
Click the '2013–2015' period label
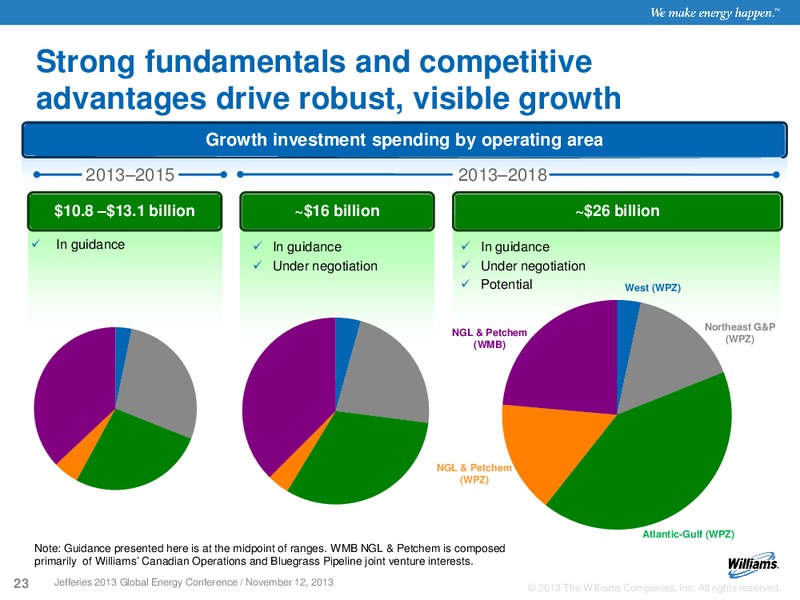coord(130,175)
